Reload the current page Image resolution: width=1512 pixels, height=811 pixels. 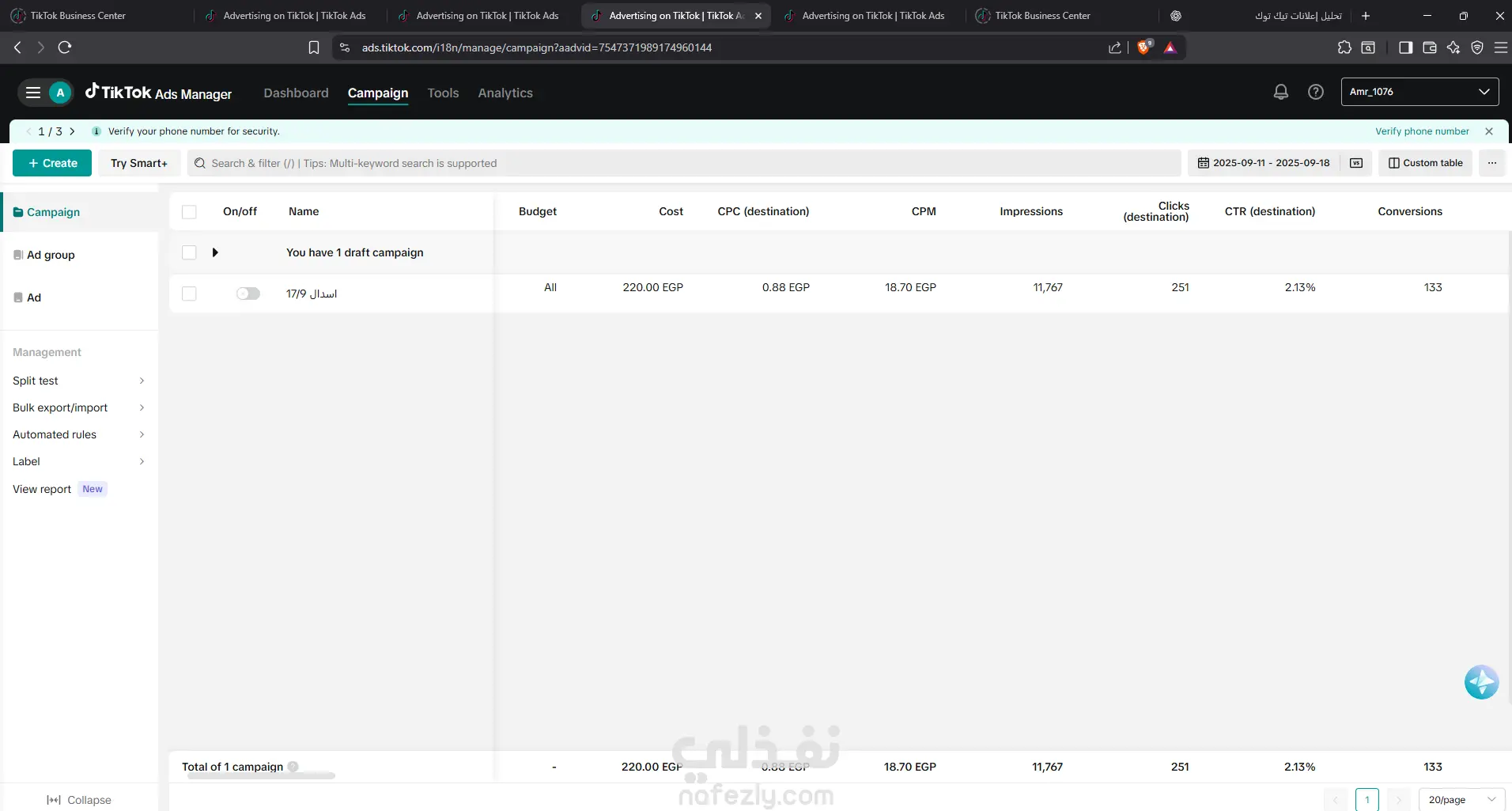65,47
